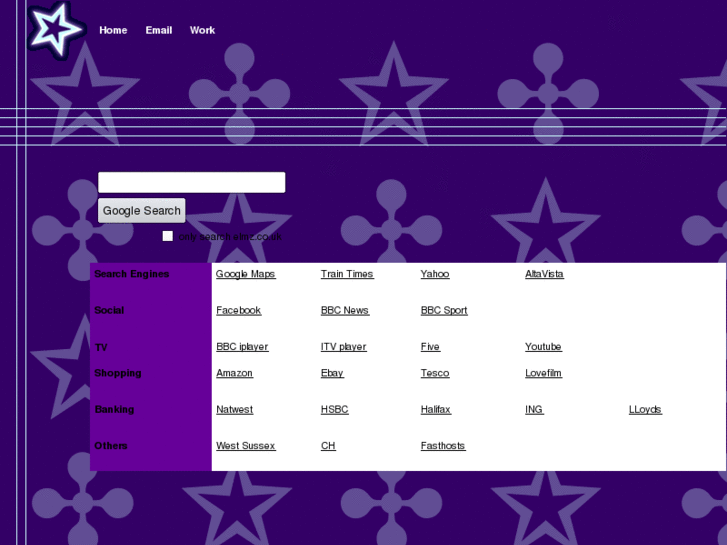The width and height of the screenshot is (727, 545).
Task: Visit the Ebay link
Action: pos(332,373)
